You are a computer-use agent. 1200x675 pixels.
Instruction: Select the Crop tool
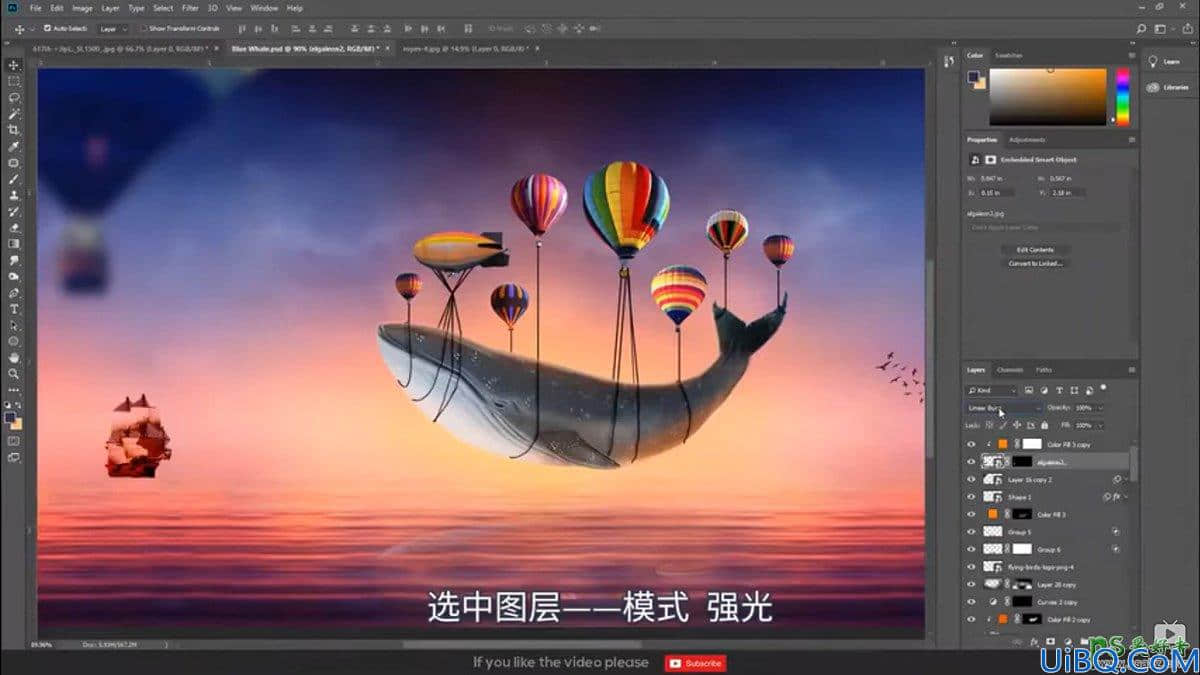tap(14, 130)
